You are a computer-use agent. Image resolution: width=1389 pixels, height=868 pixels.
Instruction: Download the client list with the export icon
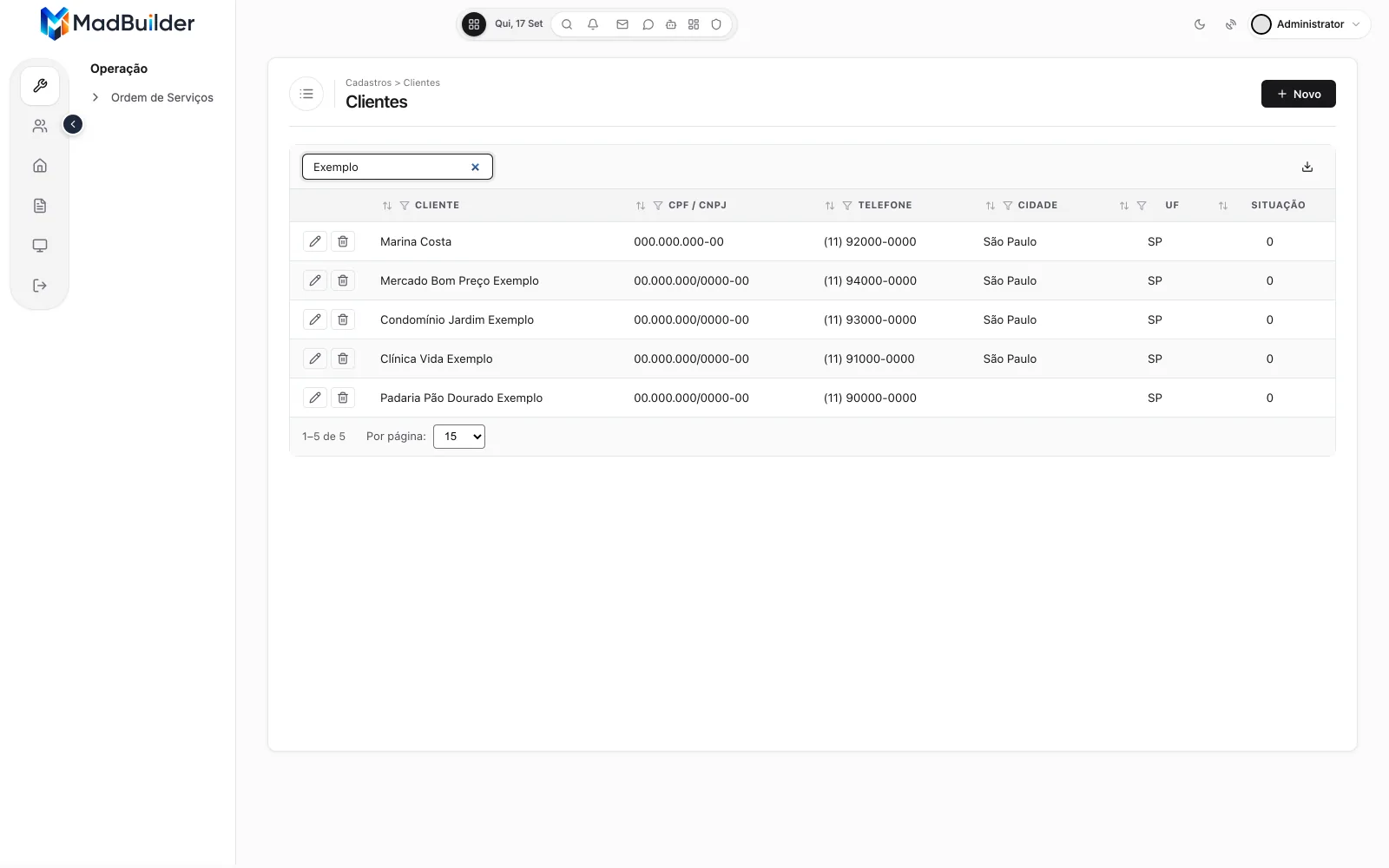click(1307, 167)
